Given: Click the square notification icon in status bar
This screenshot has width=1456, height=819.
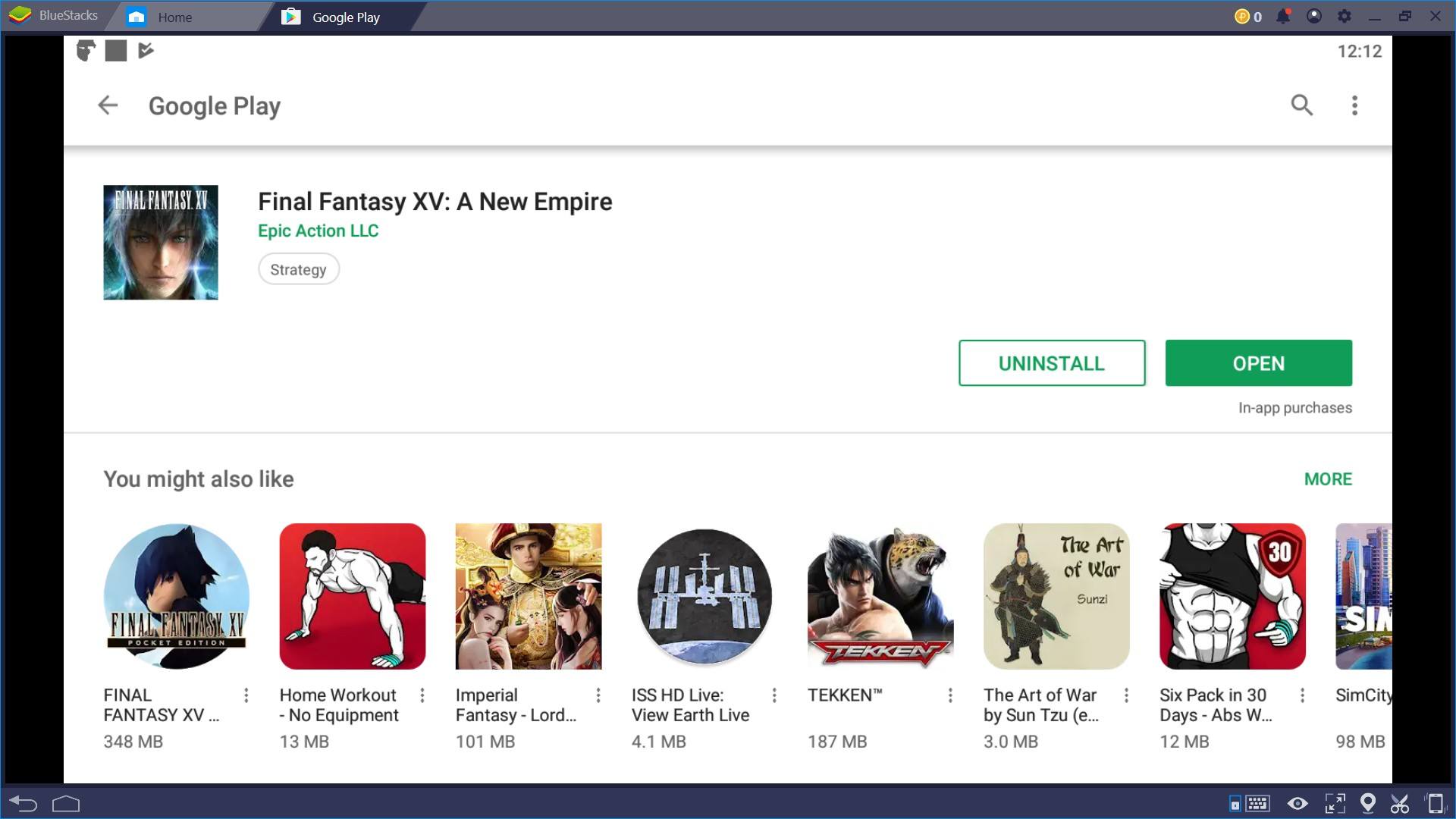Looking at the screenshot, I should [116, 51].
